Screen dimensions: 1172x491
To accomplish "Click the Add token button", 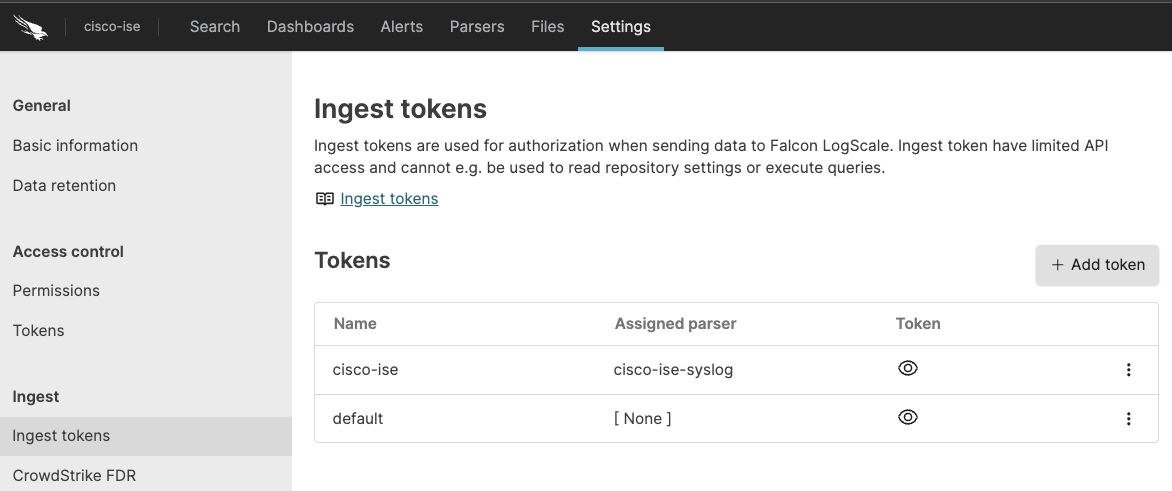I will click(1097, 265).
